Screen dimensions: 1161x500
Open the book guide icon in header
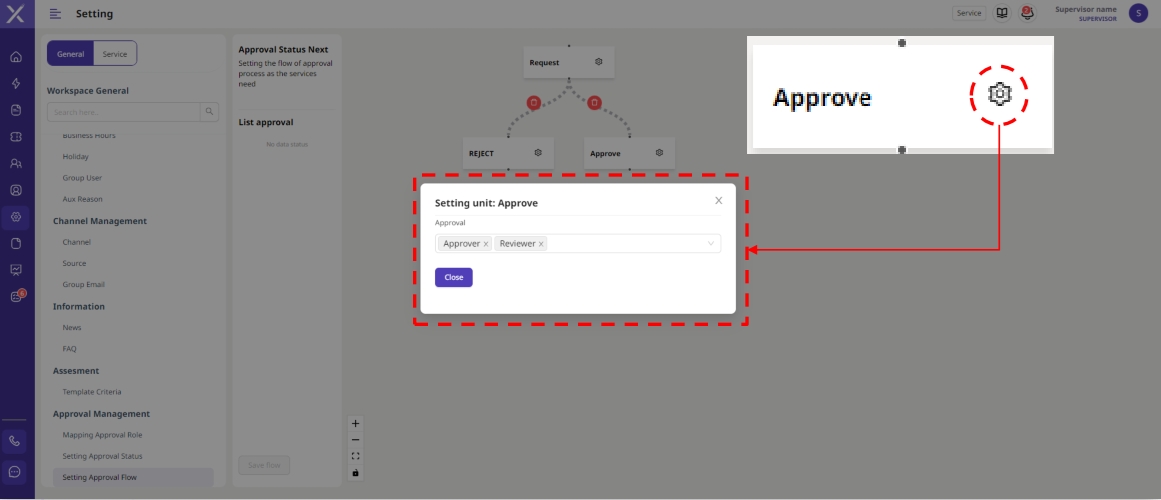pyautogui.click(x=1002, y=13)
